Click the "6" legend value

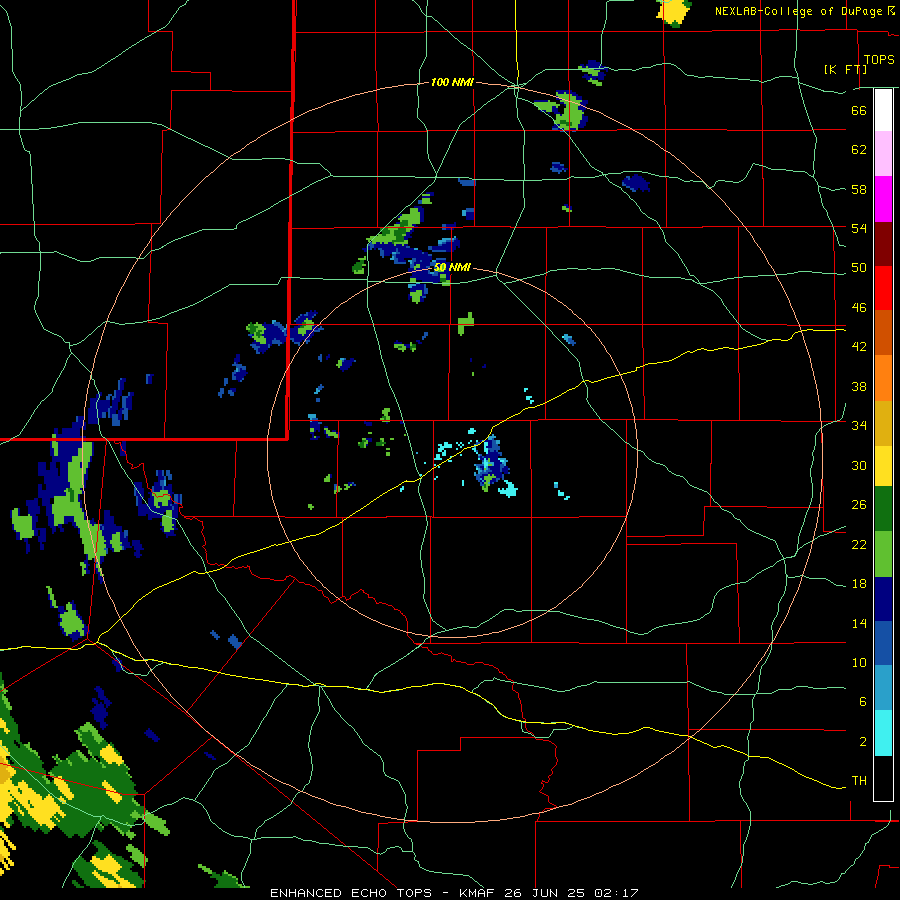[x=862, y=702]
